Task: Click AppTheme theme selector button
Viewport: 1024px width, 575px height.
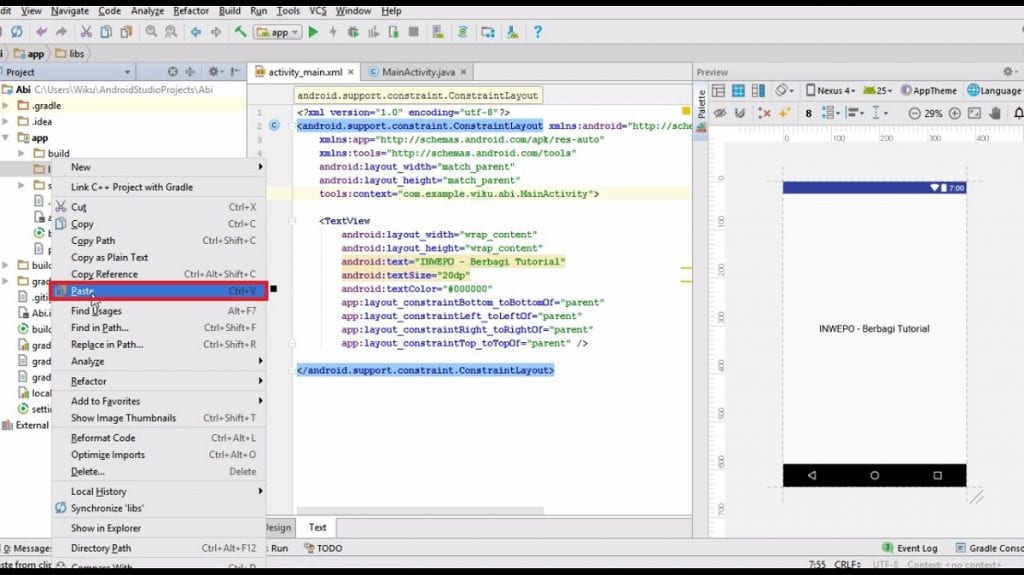Action: (x=929, y=90)
